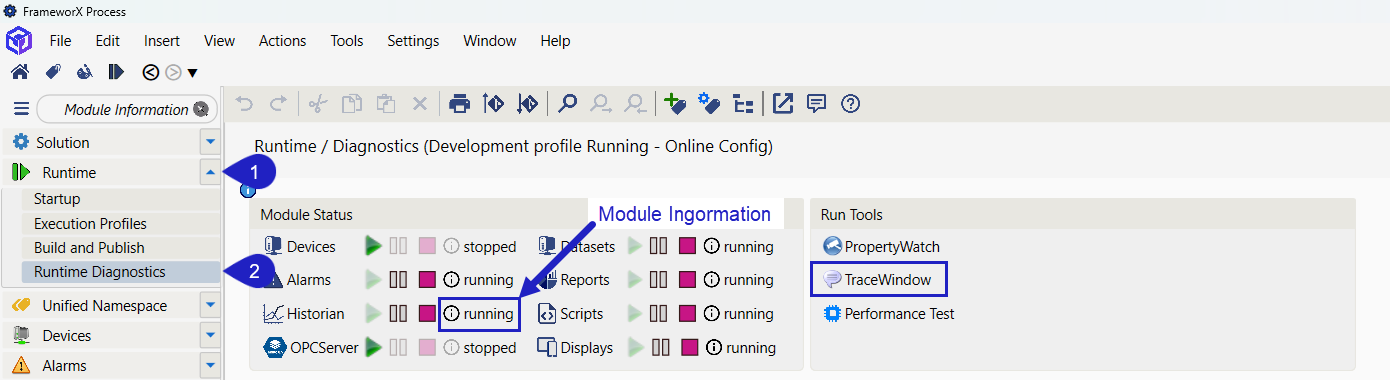The image size is (1390, 380).
Task: Open the Window menu
Action: [x=490, y=41]
